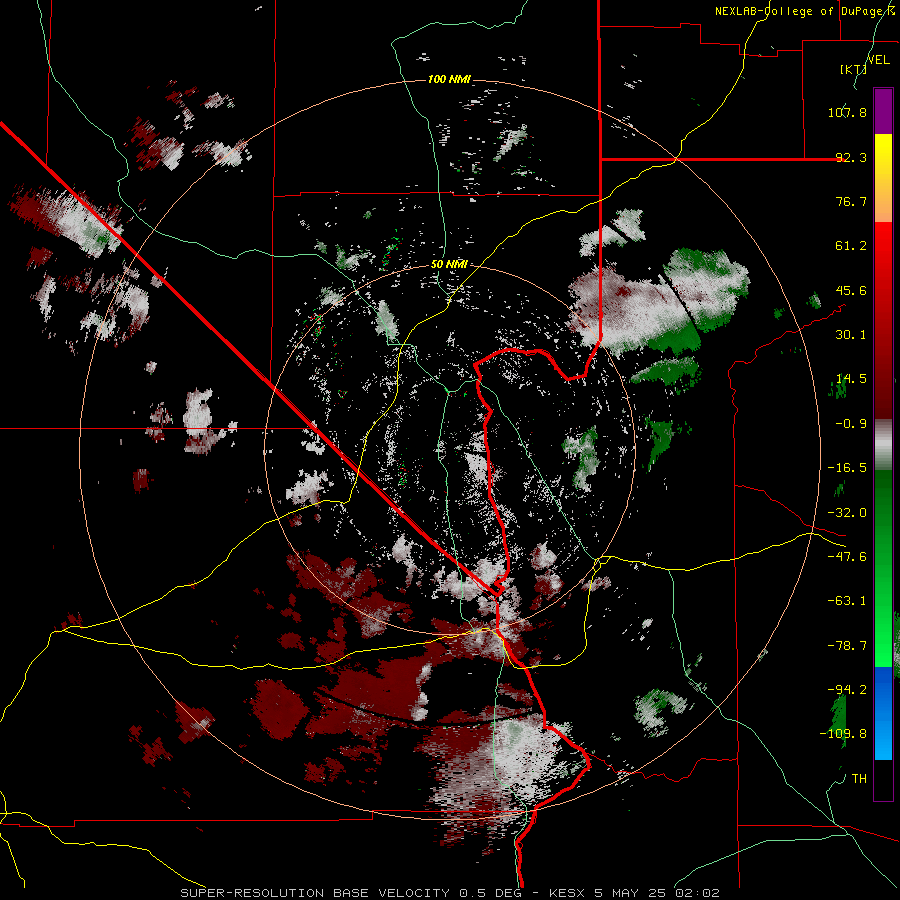Select the yellow-orange band on velocity color bar
Viewport: 900px width, 900px height.
(883, 178)
